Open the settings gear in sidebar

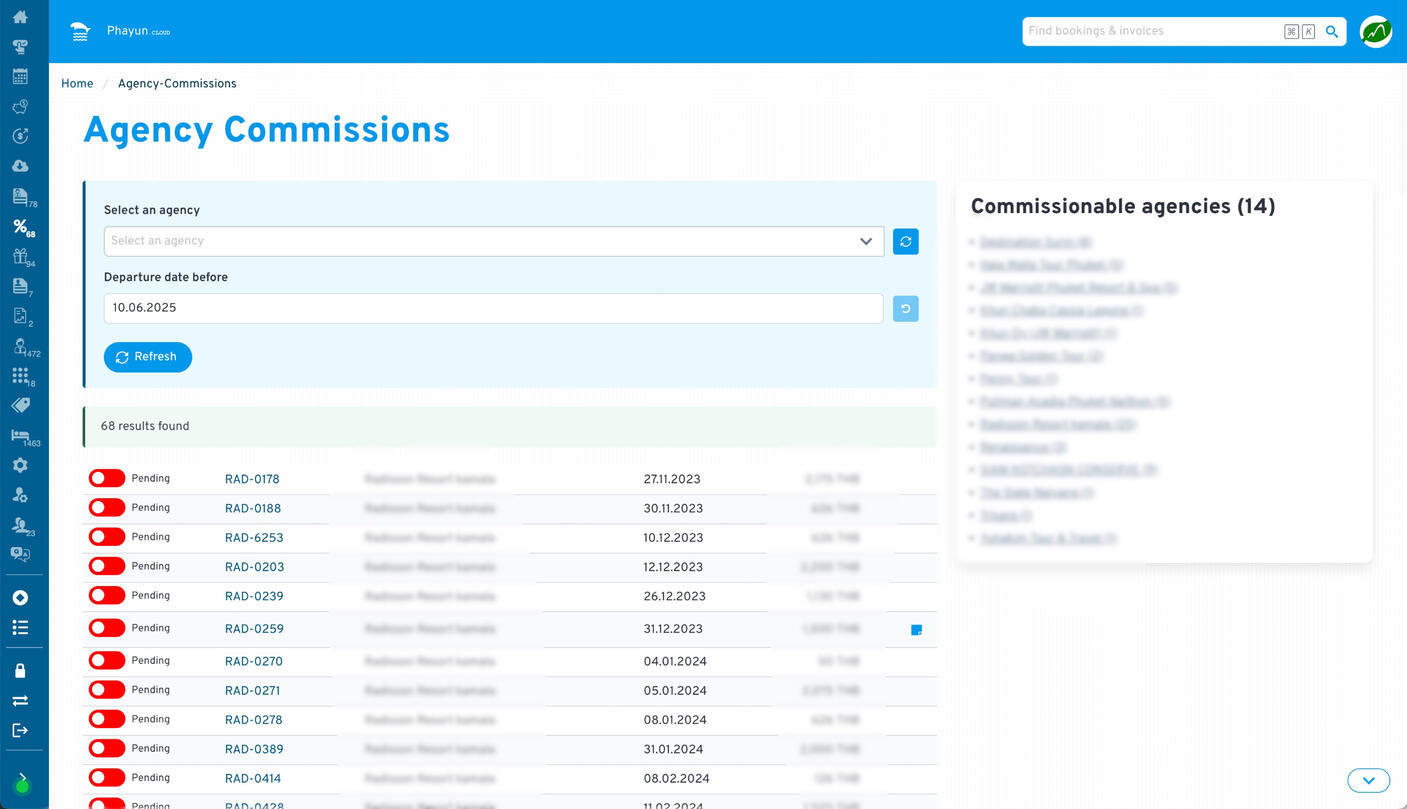coord(20,465)
